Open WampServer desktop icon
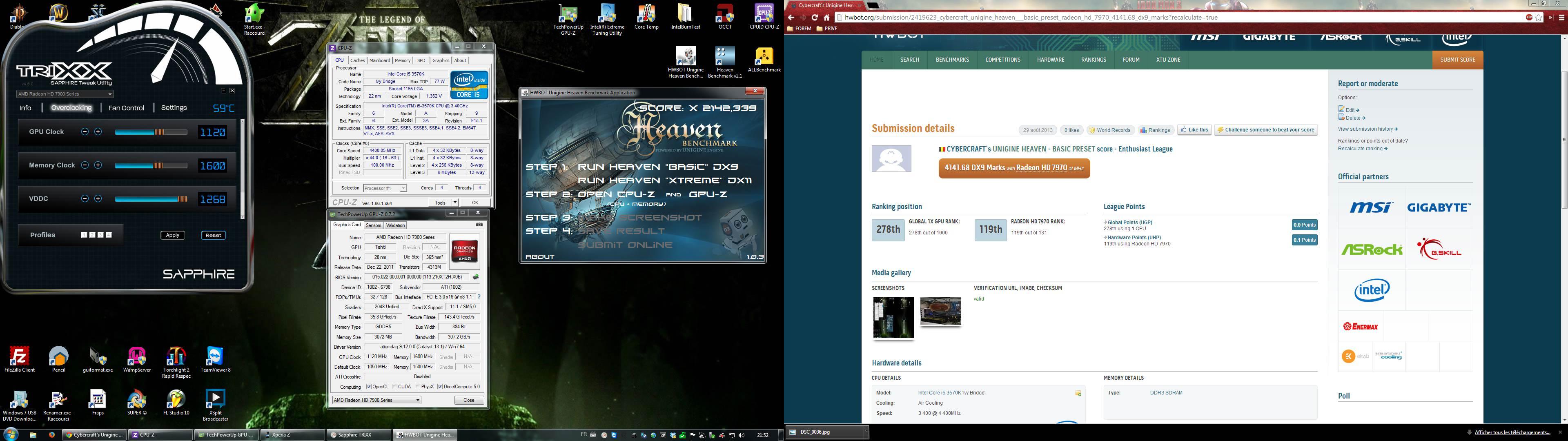Screen dimensions: 1568x441 coord(136,359)
